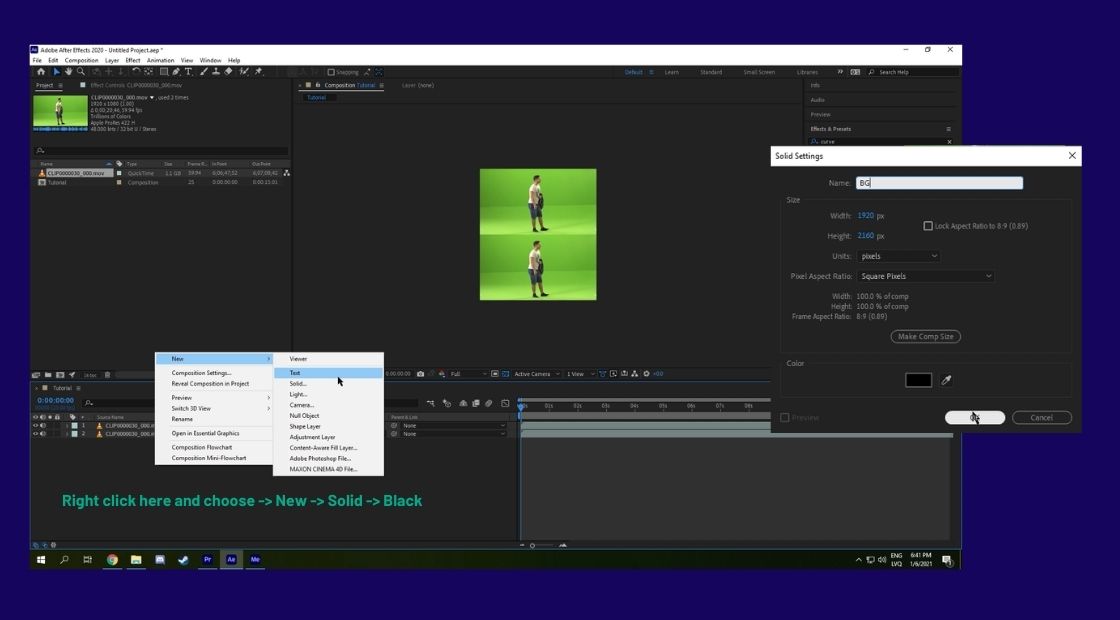Hide layer 1 CLIP0000030_000.mov visibility
Viewport: 1120px width, 620px height.
click(37, 424)
